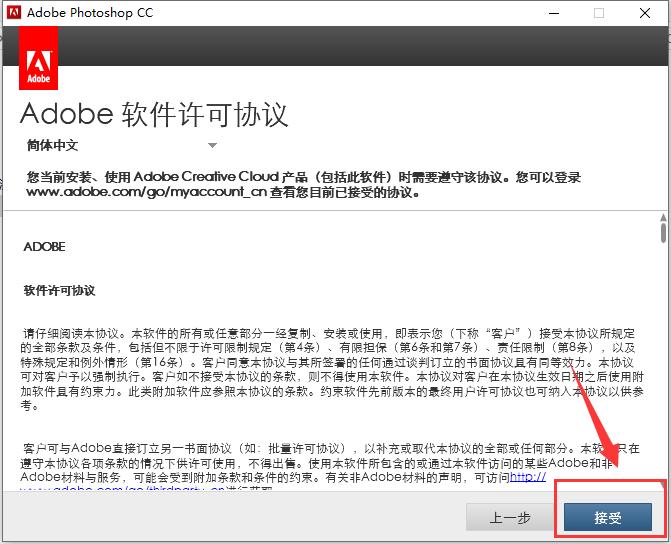Close the Adobe Photoshop CC installer window
The height and width of the screenshot is (544, 671).
[x=645, y=13]
